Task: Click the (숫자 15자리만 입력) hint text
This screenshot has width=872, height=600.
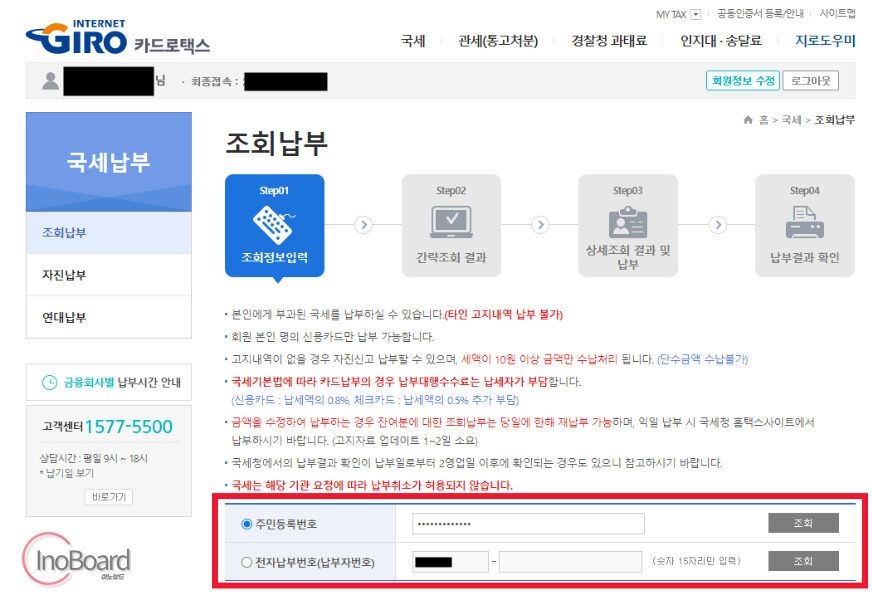Action: [696, 561]
